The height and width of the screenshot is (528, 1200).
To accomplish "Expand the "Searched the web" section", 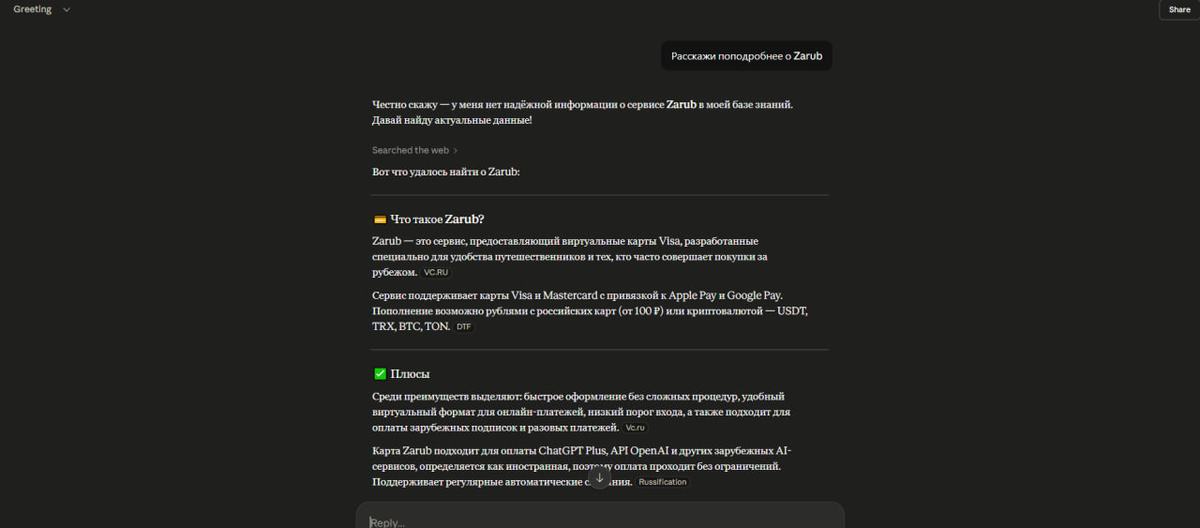I will pos(415,150).
